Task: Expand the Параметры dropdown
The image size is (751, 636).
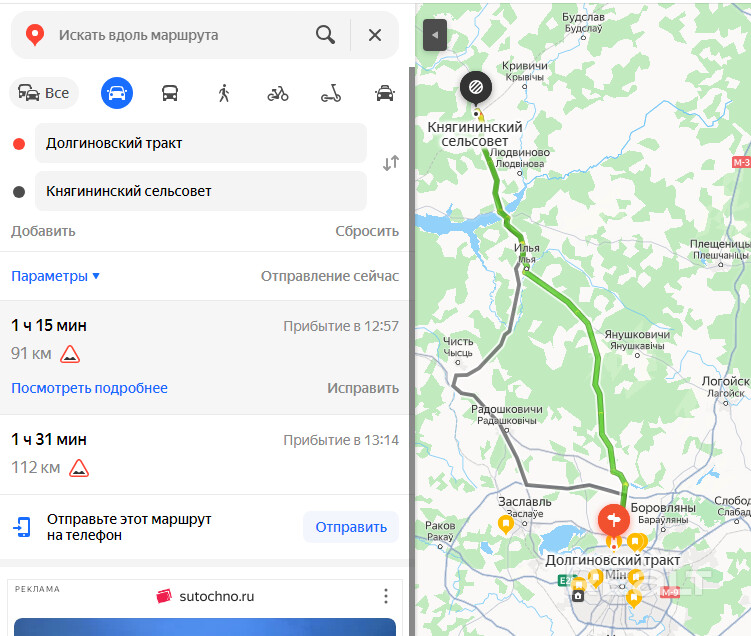Action: (56, 276)
